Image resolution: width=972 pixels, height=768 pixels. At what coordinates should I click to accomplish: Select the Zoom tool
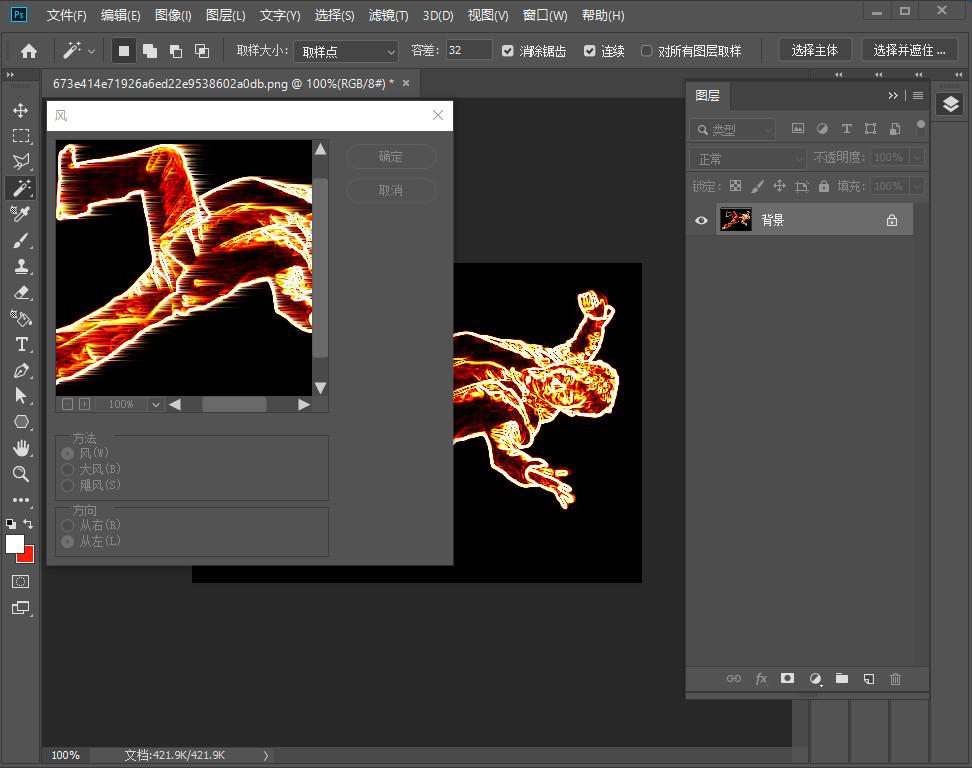pos(20,474)
